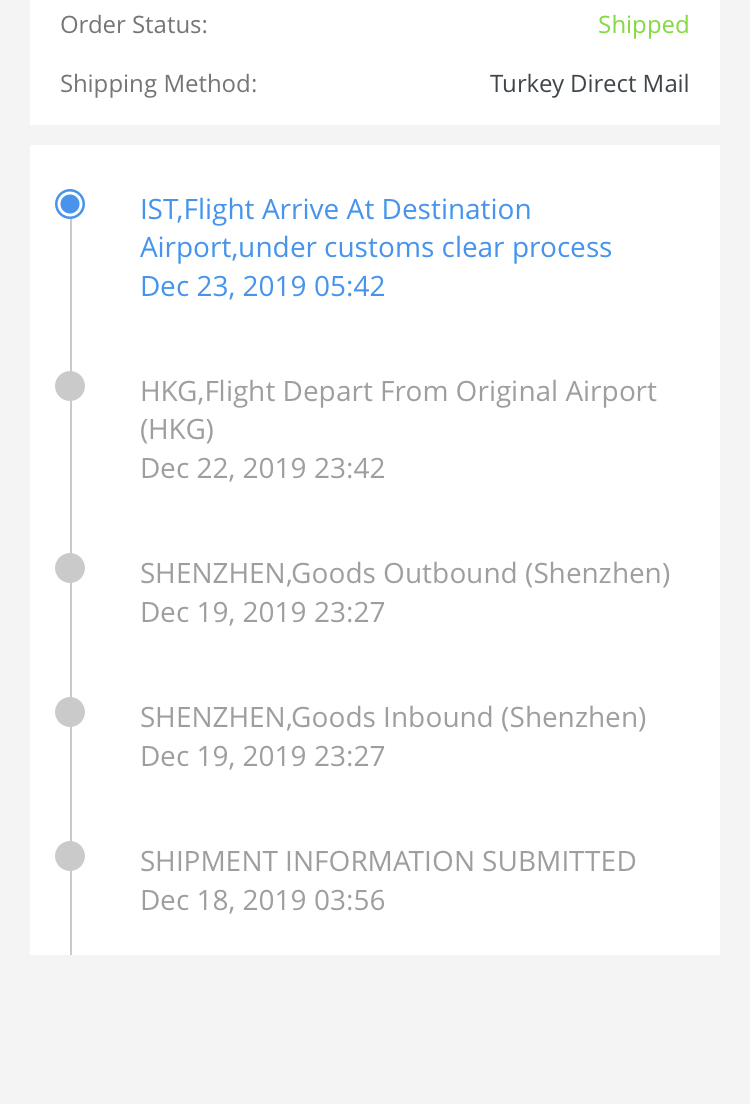Select HKG Flight Depart From Original Airport
This screenshot has width=750, height=1104.
click(x=398, y=409)
